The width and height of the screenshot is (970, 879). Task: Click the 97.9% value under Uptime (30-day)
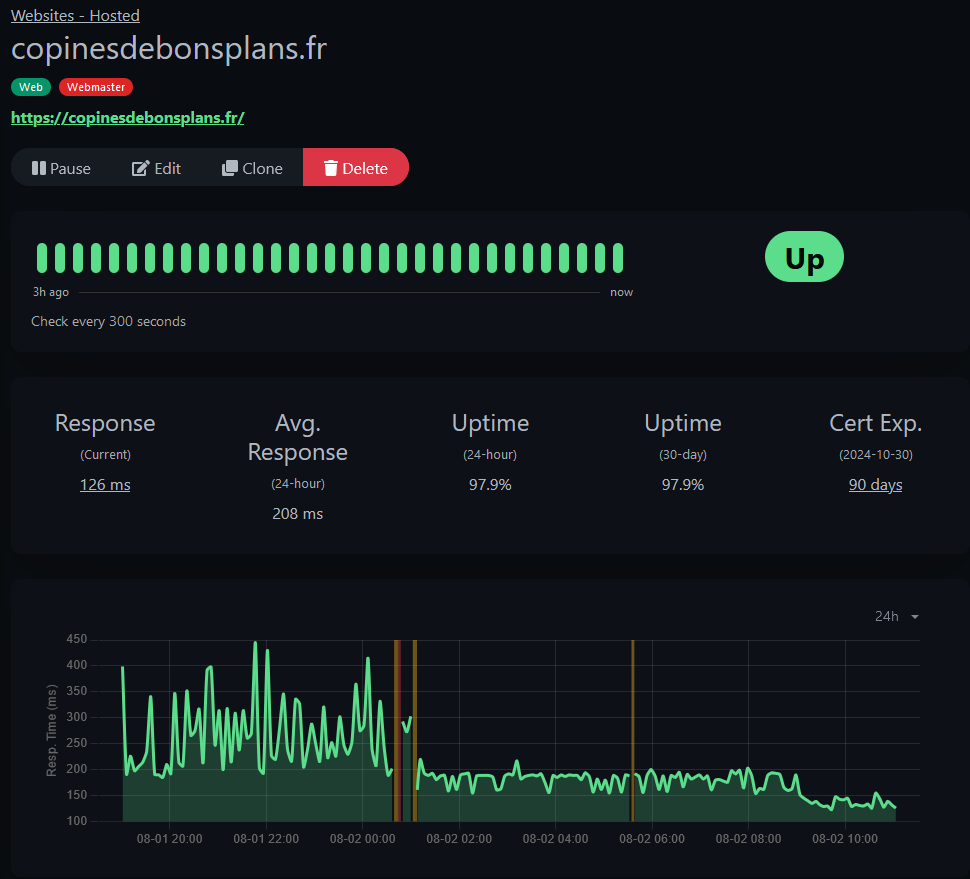click(683, 484)
